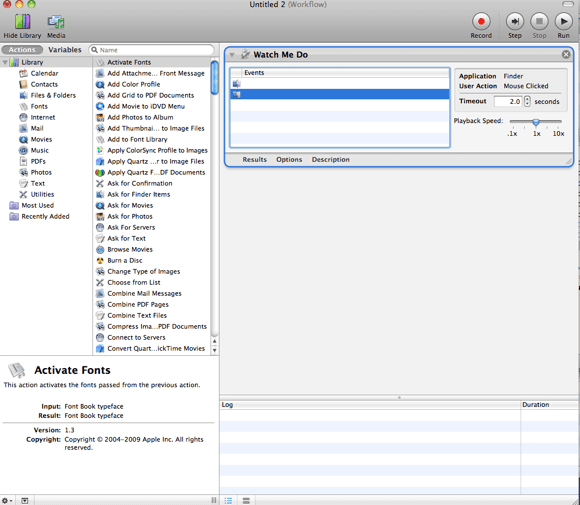The width and height of the screenshot is (580, 505).
Task: Open the gear action menu
Action: pos(7,501)
